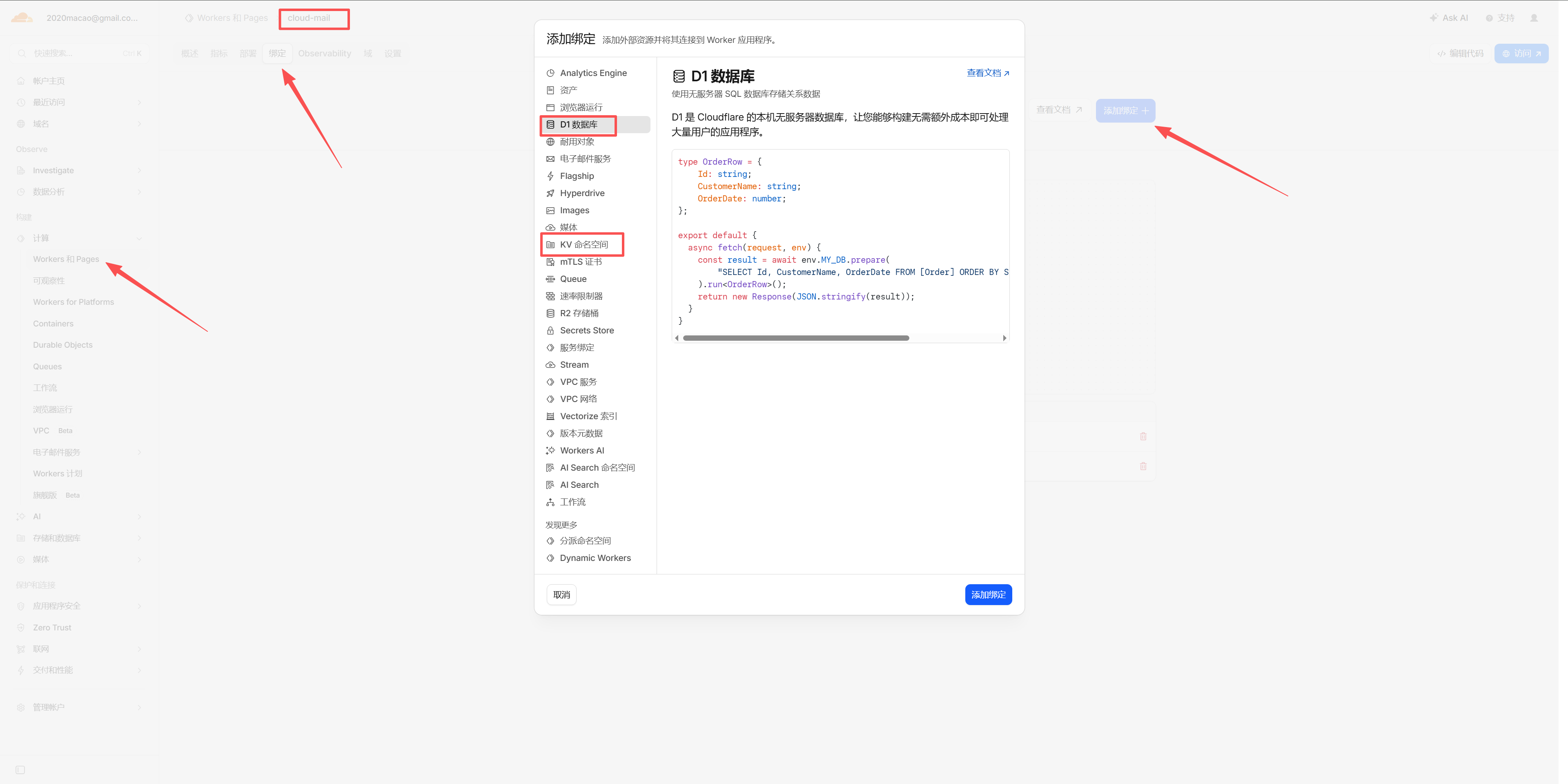Click the R2 存储桶 bucket icon
Image resolution: width=1568 pixels, height=784 pixels.
click(x=550, y=313)
